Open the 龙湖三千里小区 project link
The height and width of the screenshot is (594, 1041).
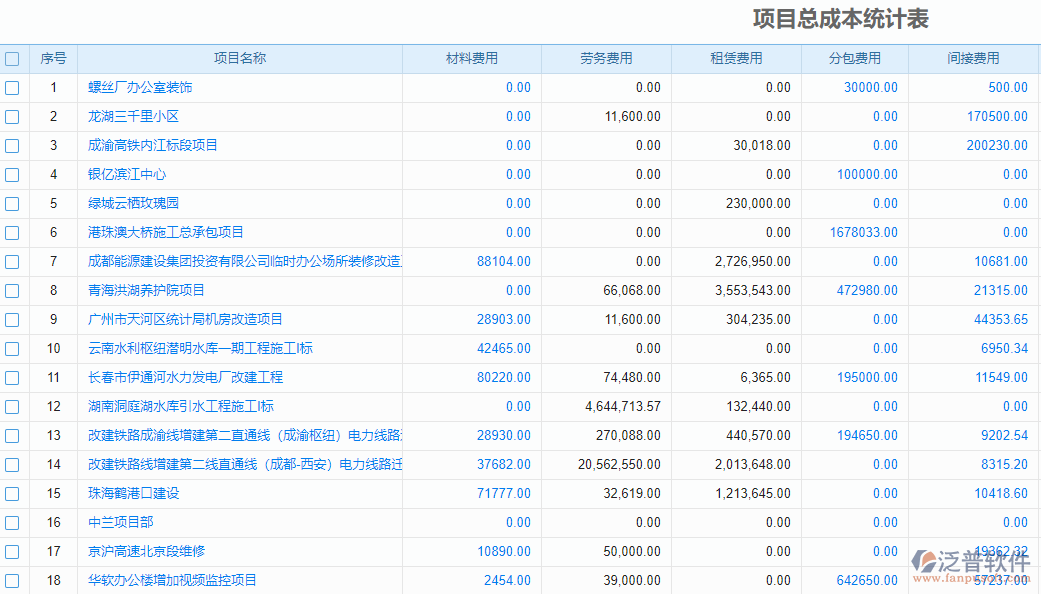133,117
